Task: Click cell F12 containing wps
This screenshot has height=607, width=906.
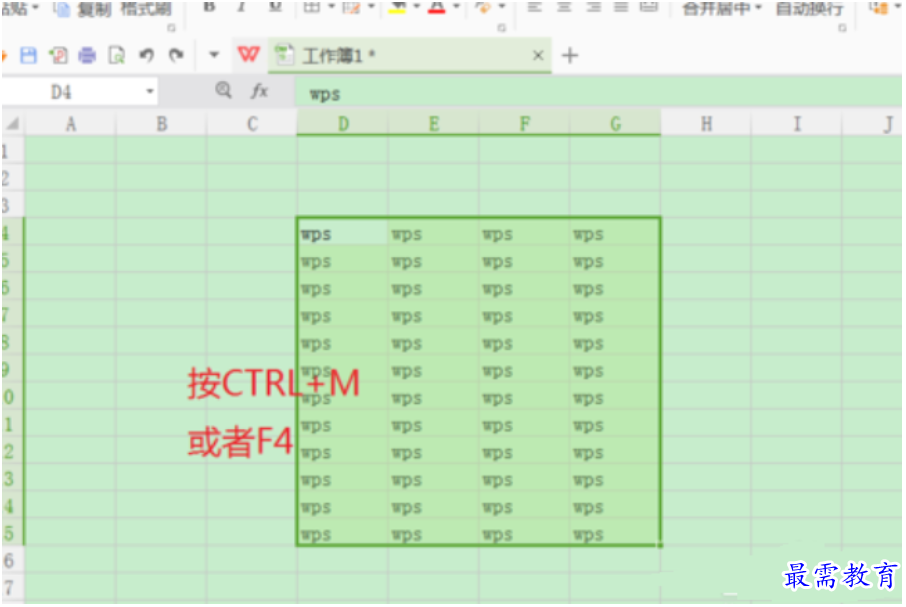Action: (x=525, y=452)
